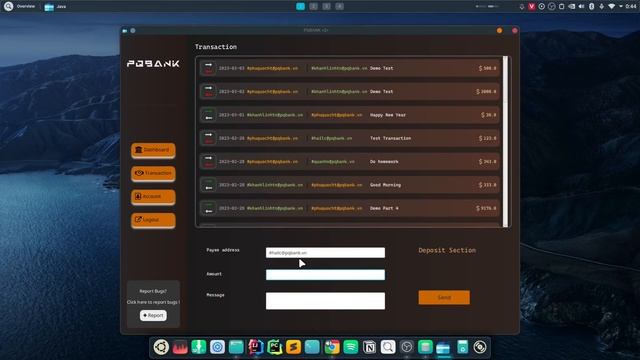The height and width of the screenshot is (360, 640).
Task: Select the Happy New Year transaction message
Action: (388, 115)
